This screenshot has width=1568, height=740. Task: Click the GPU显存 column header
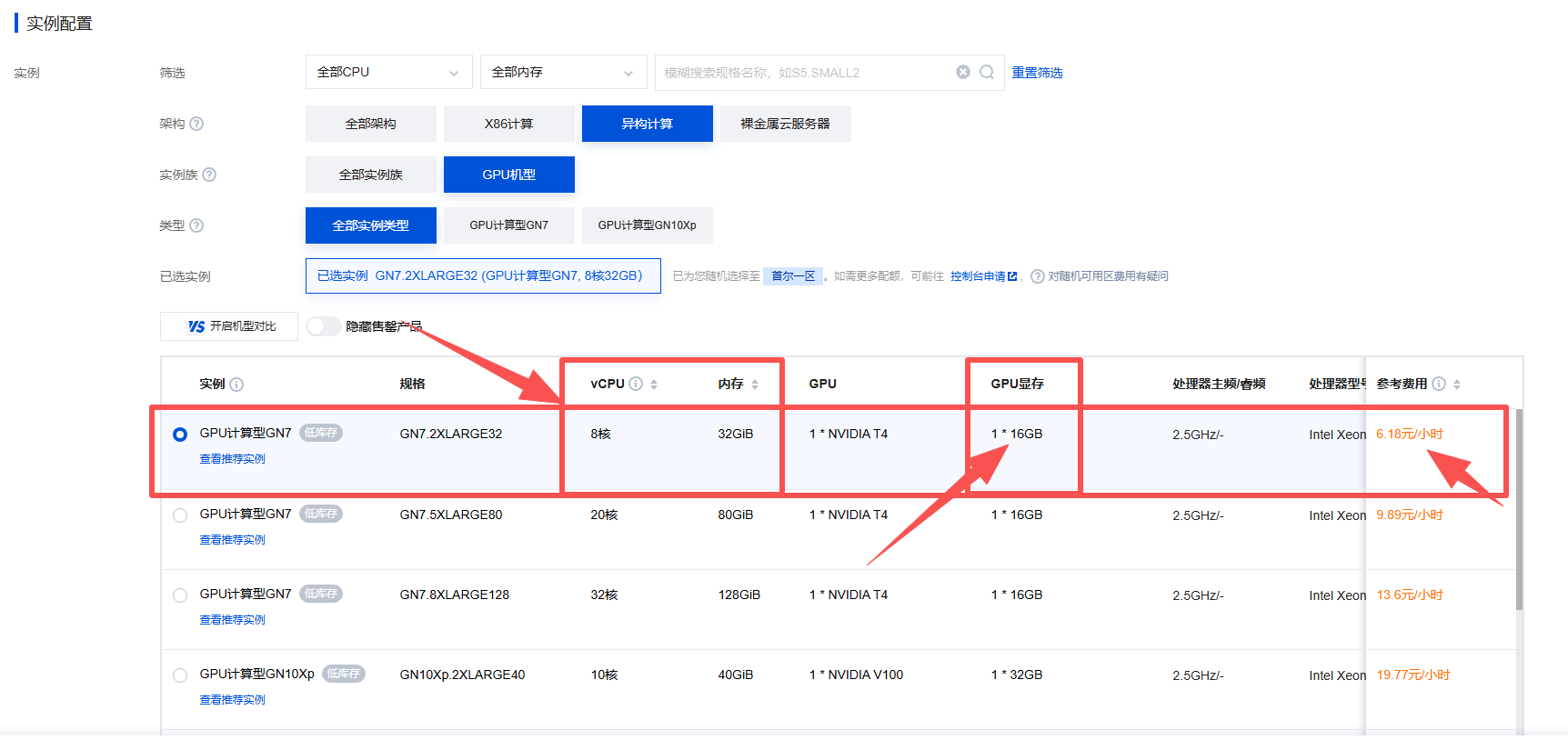tap(1017, 385)
